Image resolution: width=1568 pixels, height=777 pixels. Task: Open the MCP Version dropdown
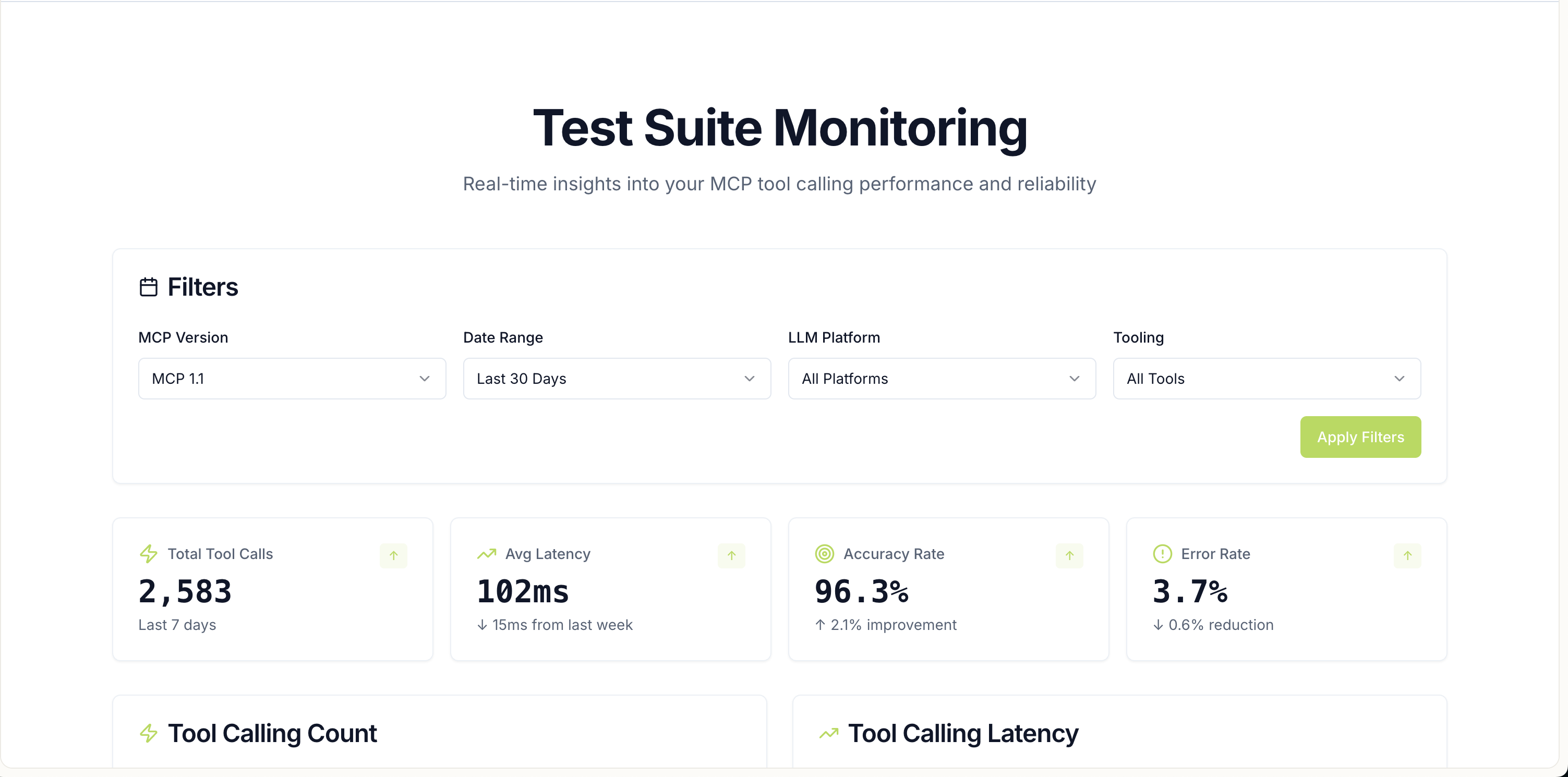point(292,379)
